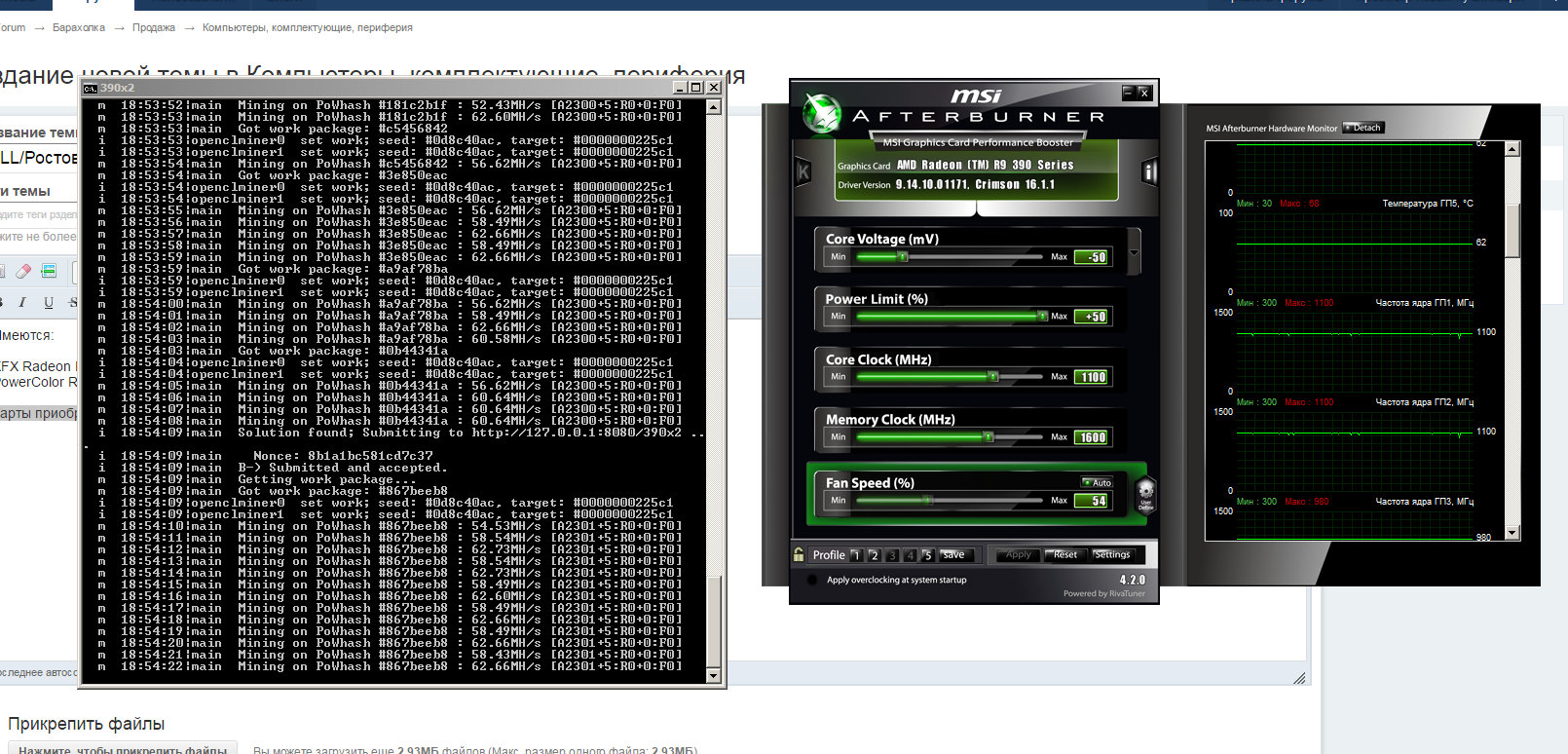Detach the hardware monitor window
Viewport: 1568px width, 754px height.
1363,128
